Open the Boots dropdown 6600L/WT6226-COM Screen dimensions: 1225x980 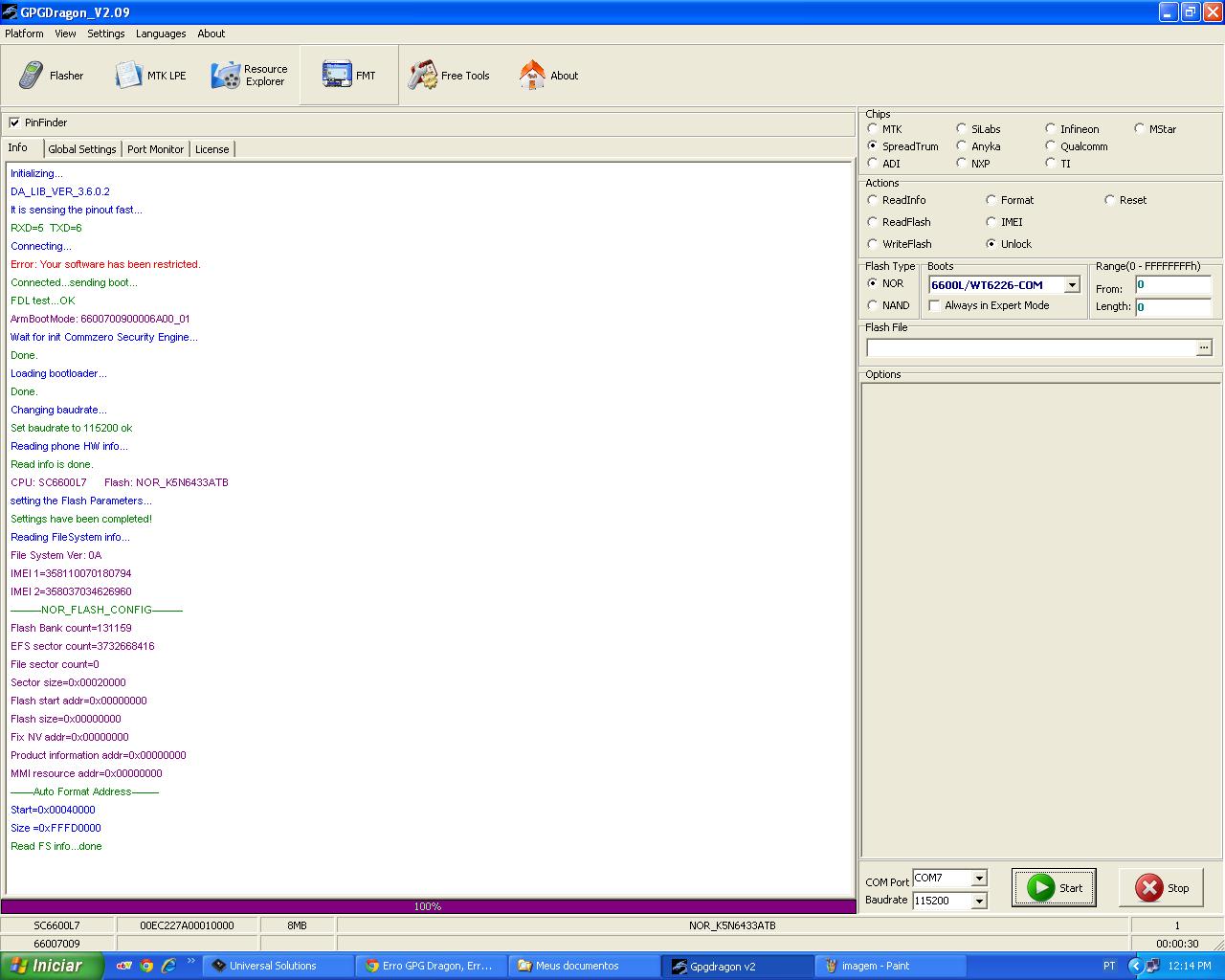click(x=1072, y=285)
